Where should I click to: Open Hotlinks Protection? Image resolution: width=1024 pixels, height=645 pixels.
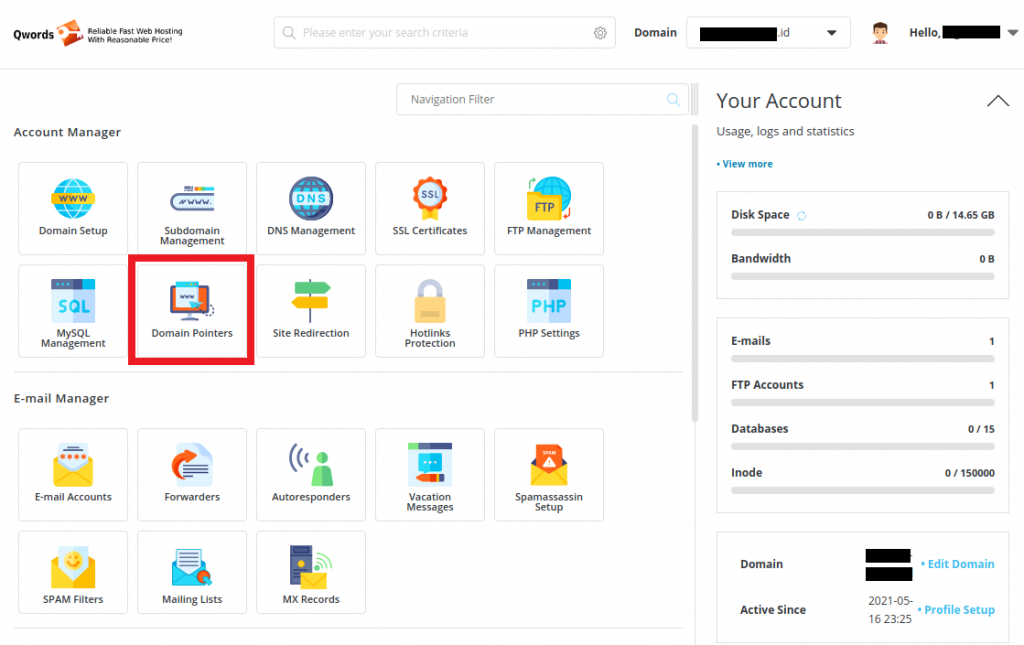tap(430, 311)
